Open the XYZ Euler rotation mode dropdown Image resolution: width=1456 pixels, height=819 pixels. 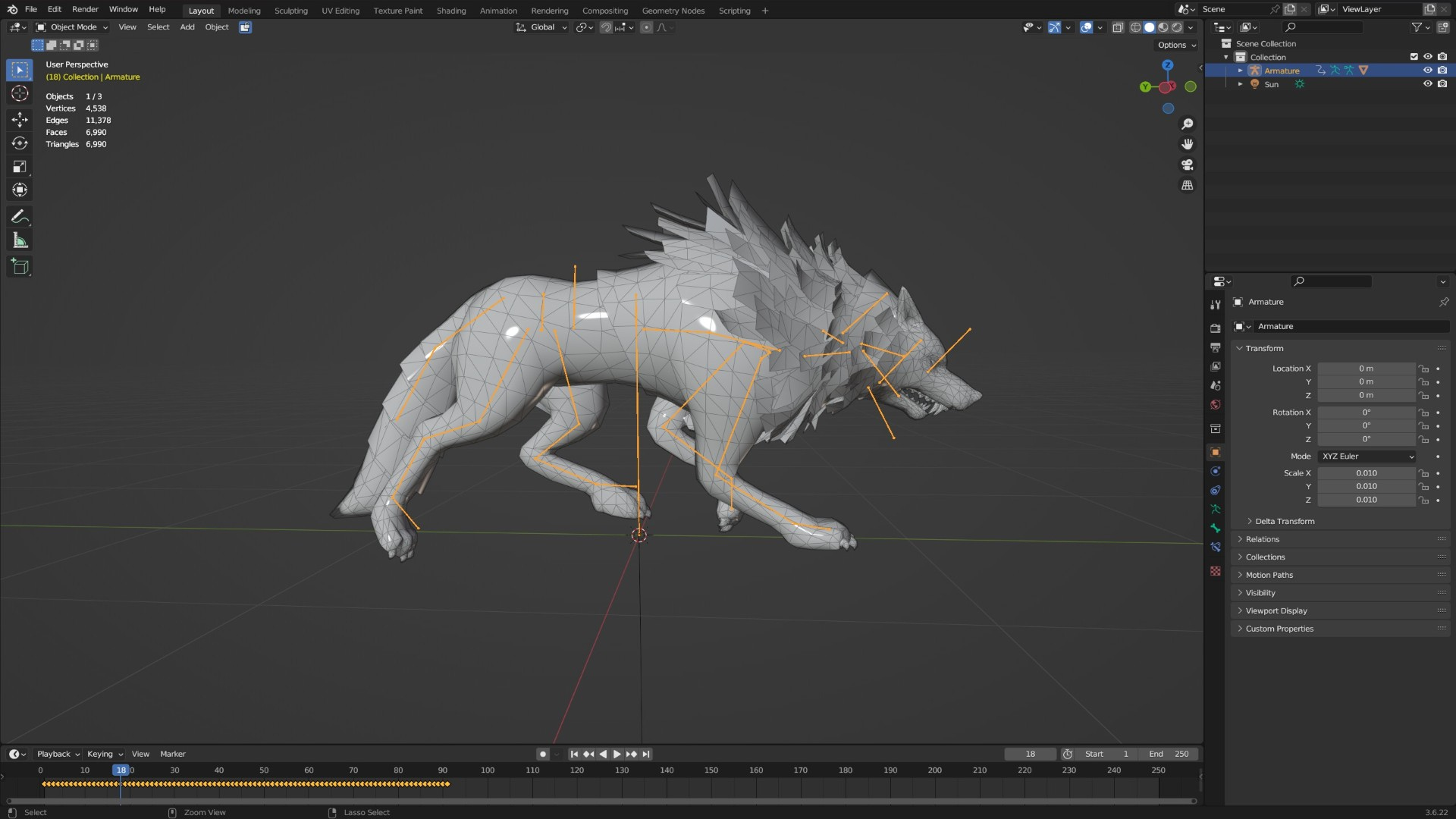pyautogui.click(x=1367, y=457)
